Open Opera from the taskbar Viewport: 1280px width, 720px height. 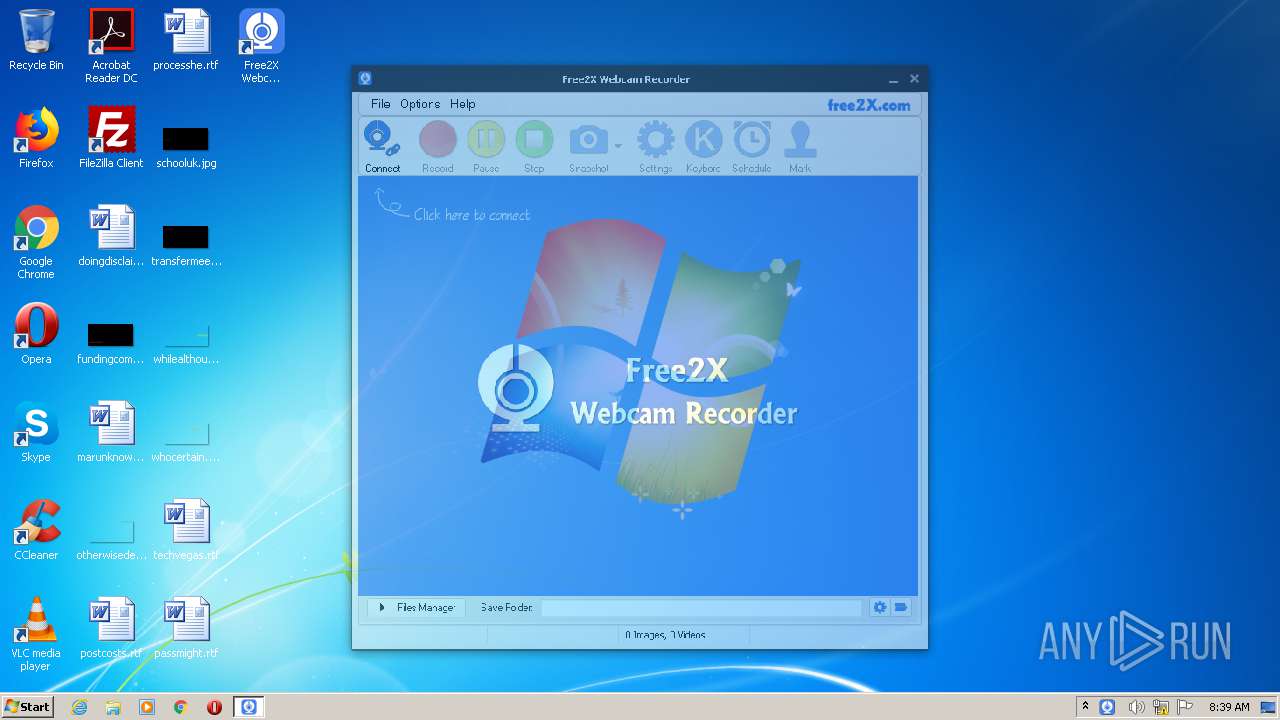point(214,707)
